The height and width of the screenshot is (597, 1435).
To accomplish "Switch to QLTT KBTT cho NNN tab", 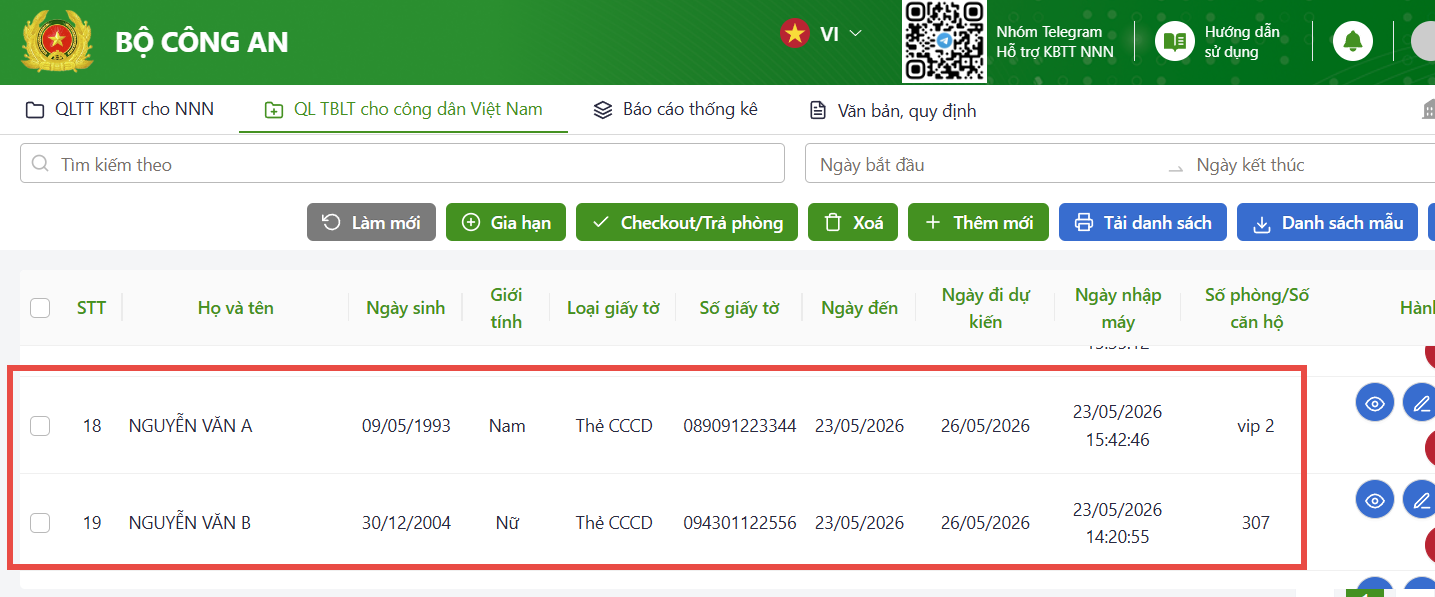I will [119, 109].
